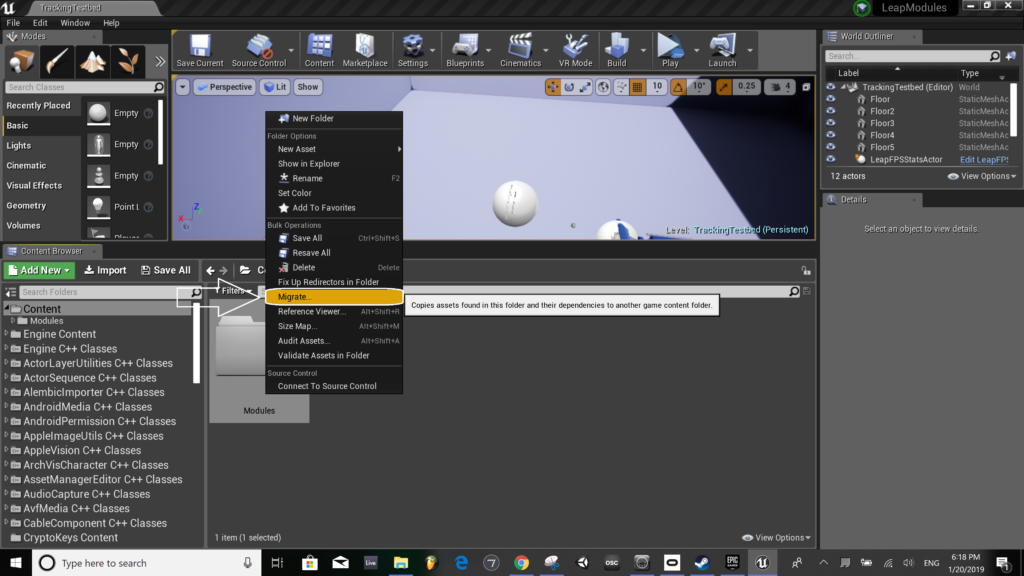Image resolution: width=1024 pixels, height=576 pixels.
Task: Switch to the Foliage mode icon
Action: tap(127, 61)
